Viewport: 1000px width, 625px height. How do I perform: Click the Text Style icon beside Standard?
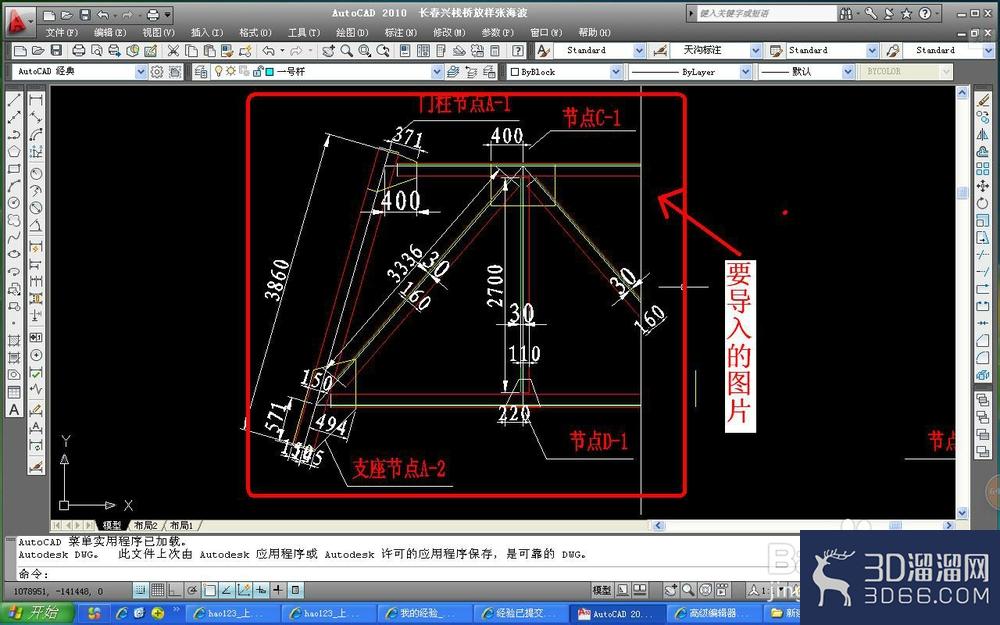[x=543, y=50]
